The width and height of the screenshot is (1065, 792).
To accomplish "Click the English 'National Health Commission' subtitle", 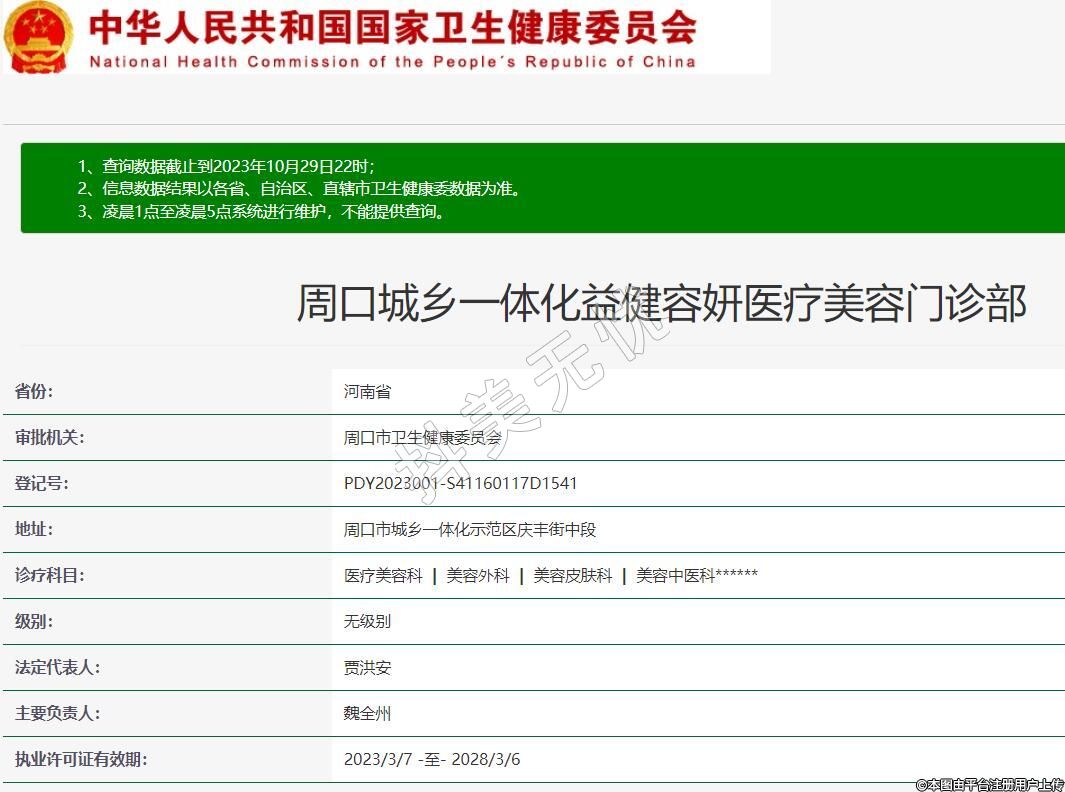I will pyautogui.click(x=392, y=61).
